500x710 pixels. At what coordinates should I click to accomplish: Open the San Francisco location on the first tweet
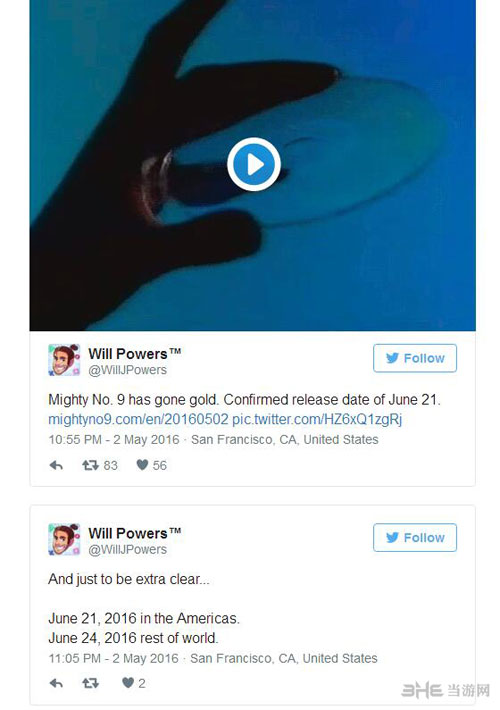click(284, 440)
